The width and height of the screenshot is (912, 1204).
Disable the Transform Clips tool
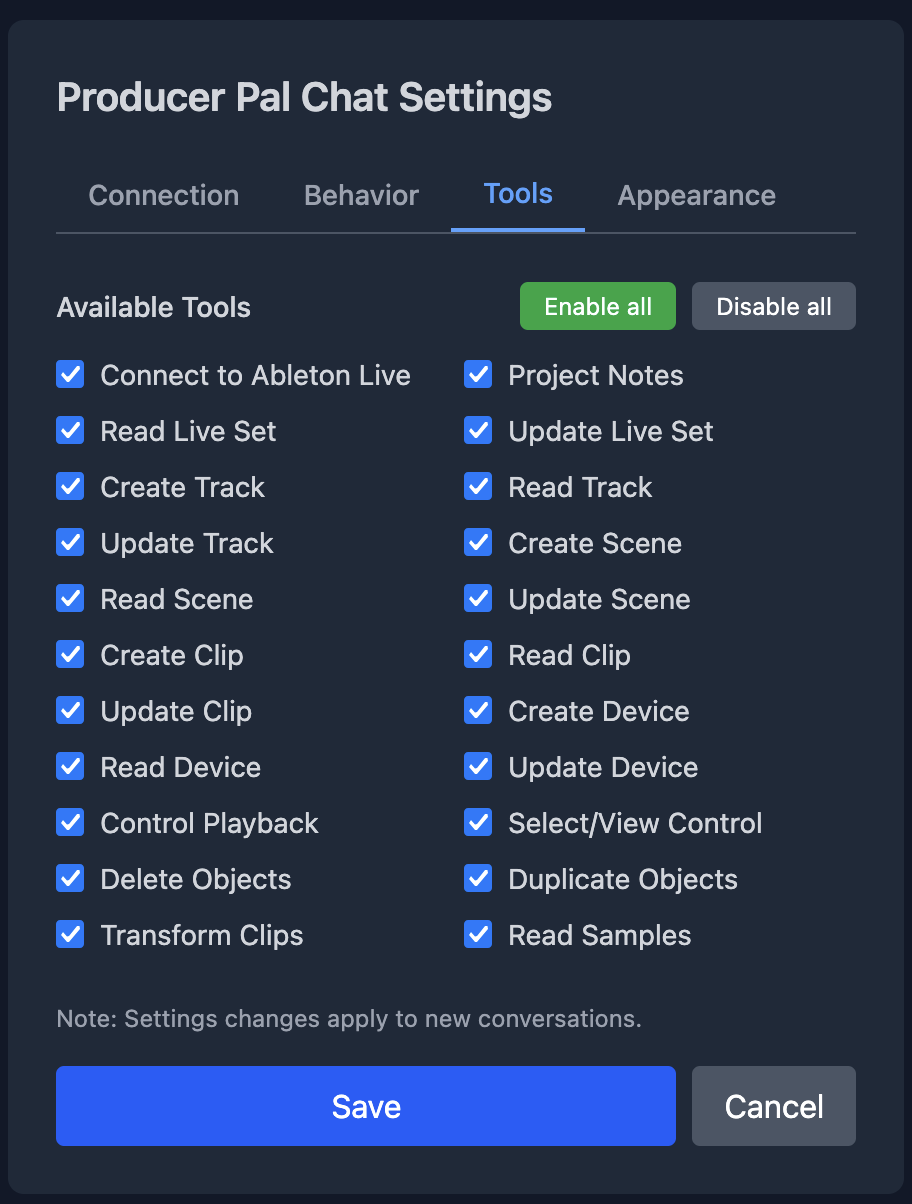point(70,935)
